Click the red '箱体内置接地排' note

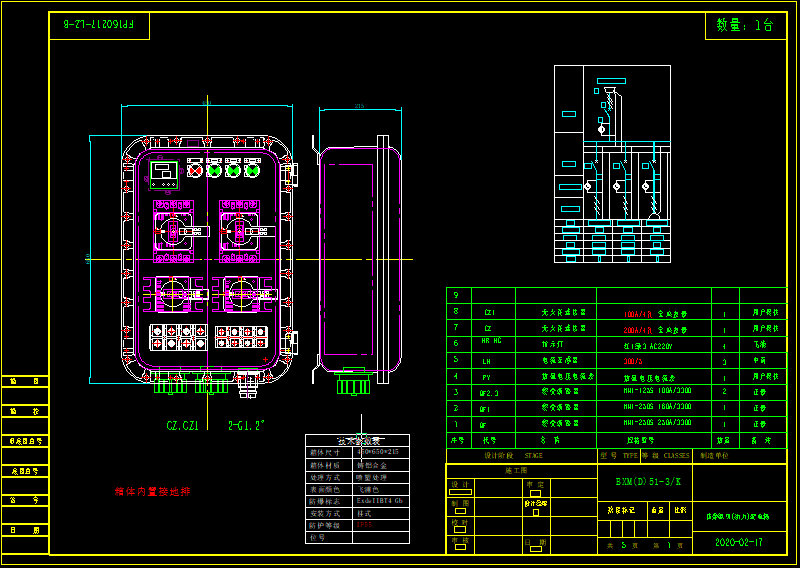pos(153,492)
